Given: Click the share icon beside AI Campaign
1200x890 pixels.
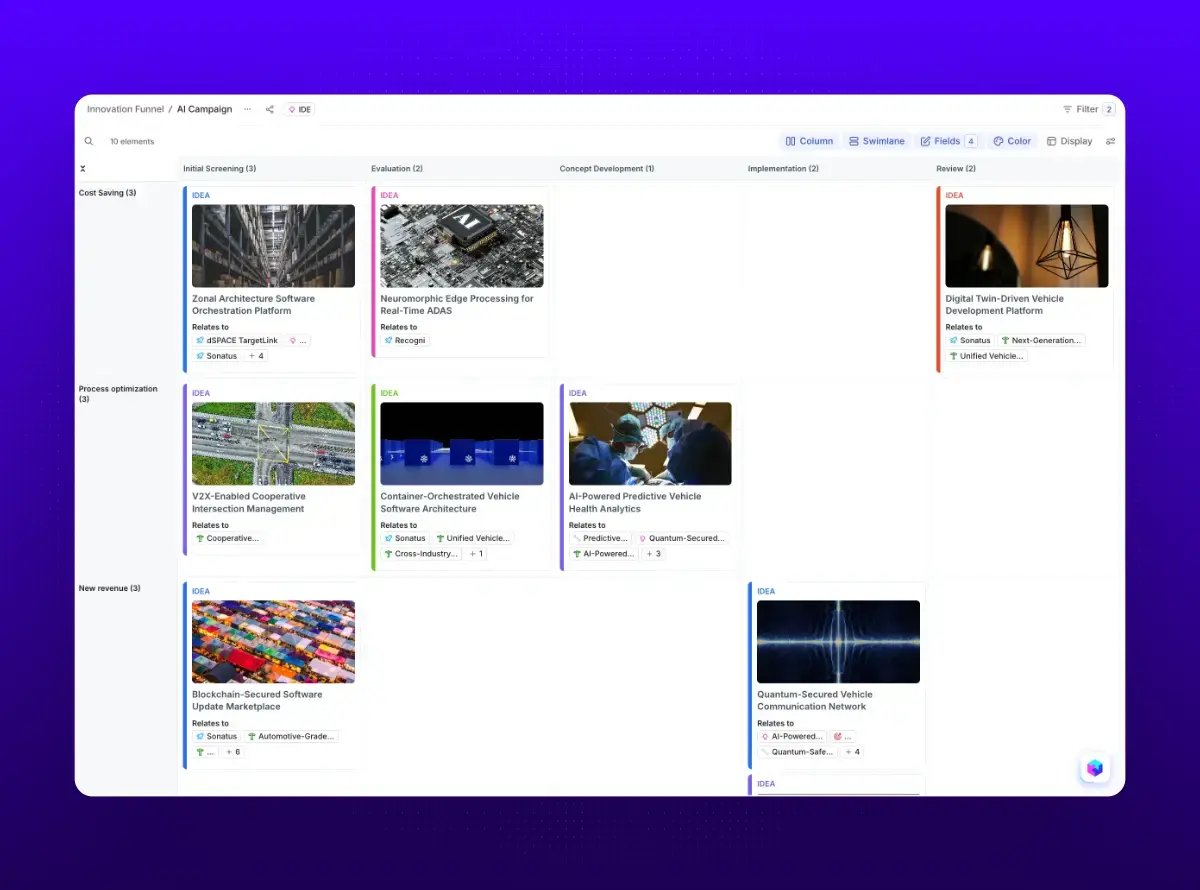Looking at the screenshot, I should tap(268, 109).
